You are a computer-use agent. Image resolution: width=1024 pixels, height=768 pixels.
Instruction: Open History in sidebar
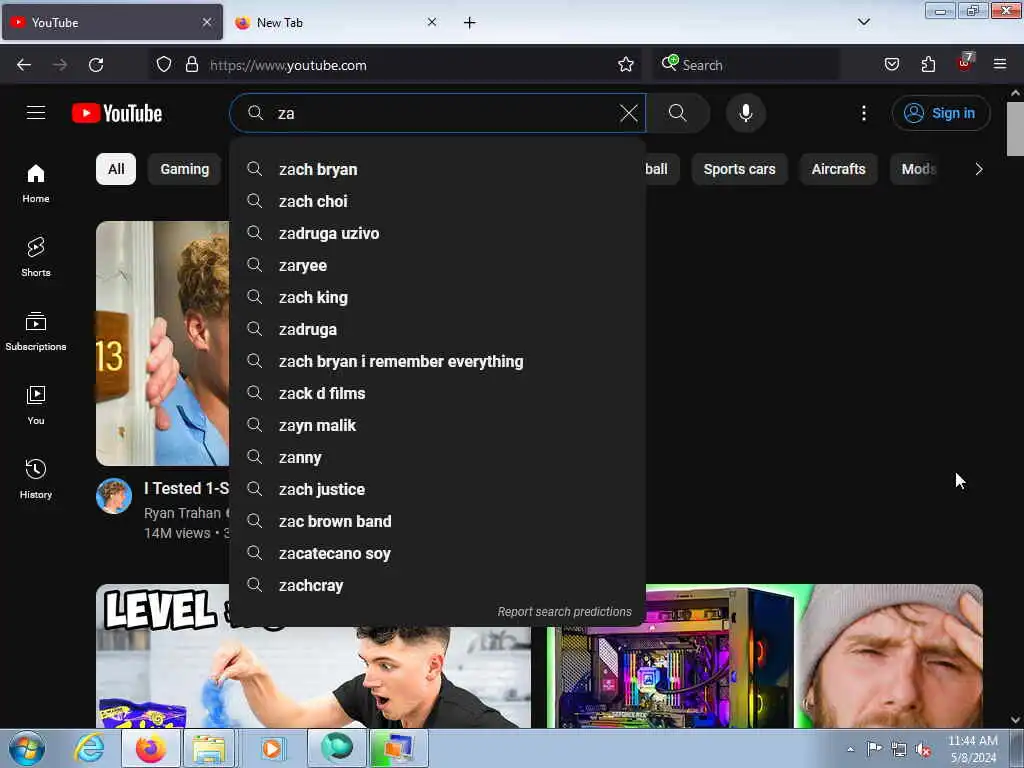coord(36,479)
